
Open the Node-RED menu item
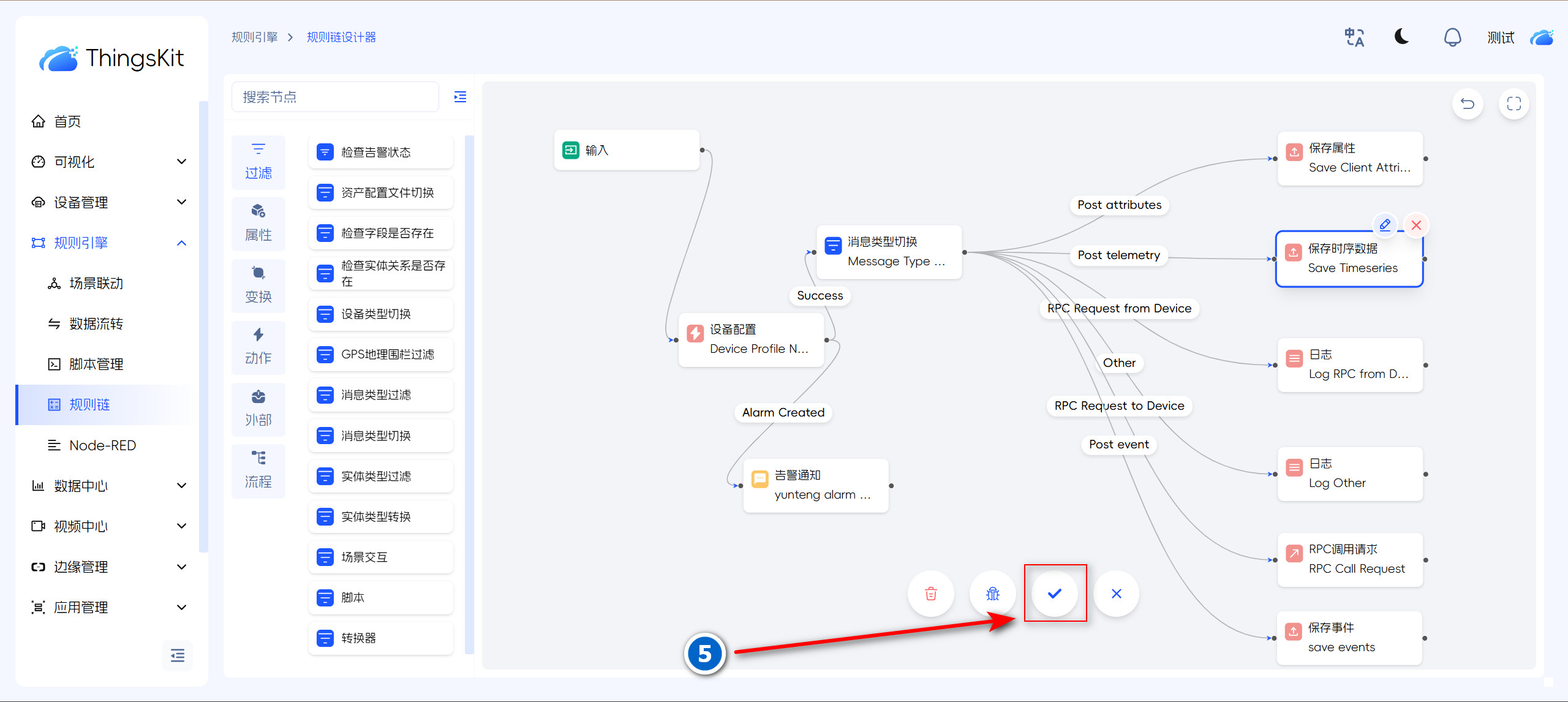point(102,445)
